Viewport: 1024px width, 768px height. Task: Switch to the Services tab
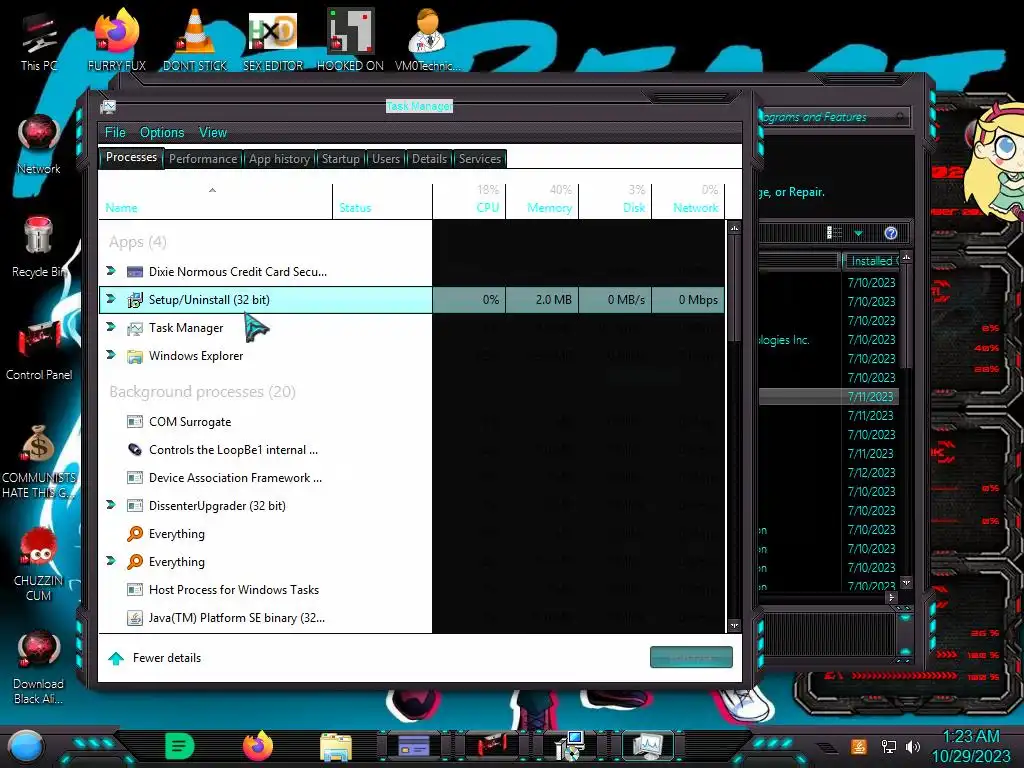[x=479, y=159]
